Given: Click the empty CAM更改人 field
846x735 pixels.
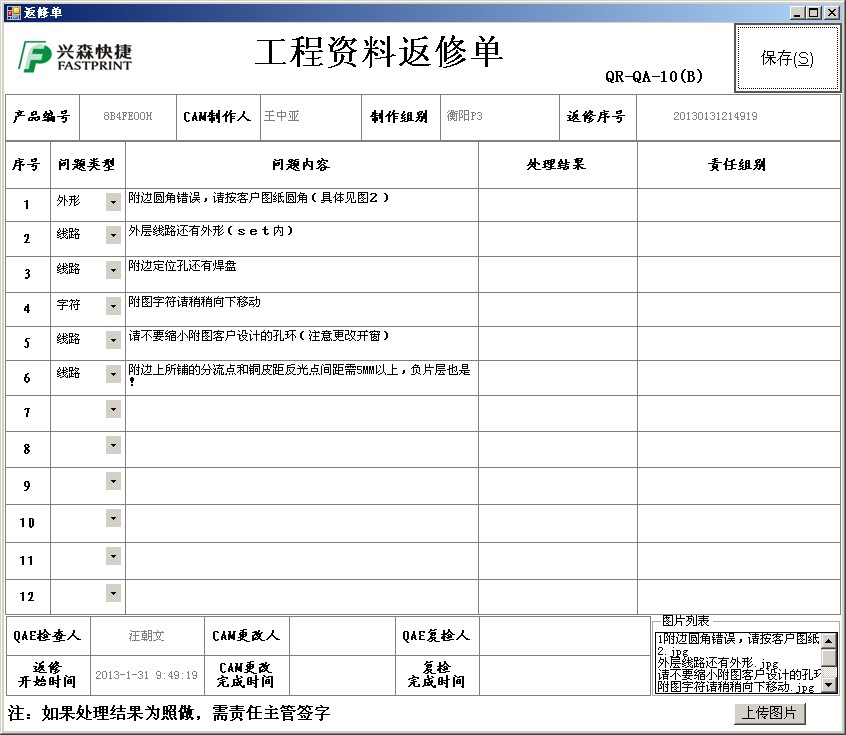Looking at the screenshot, I should [x=342, y=636].
